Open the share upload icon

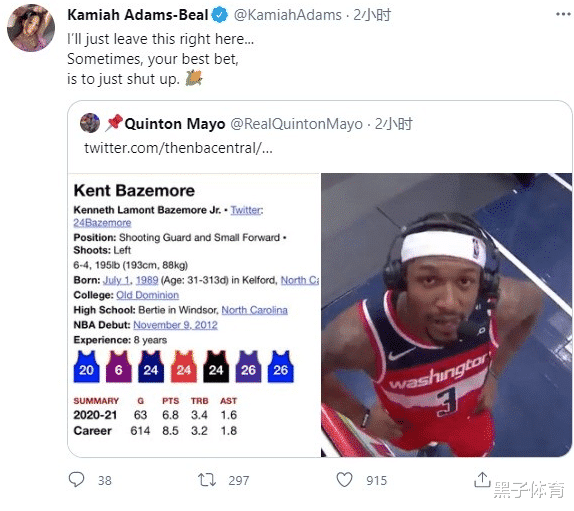(x=482, y=479)
